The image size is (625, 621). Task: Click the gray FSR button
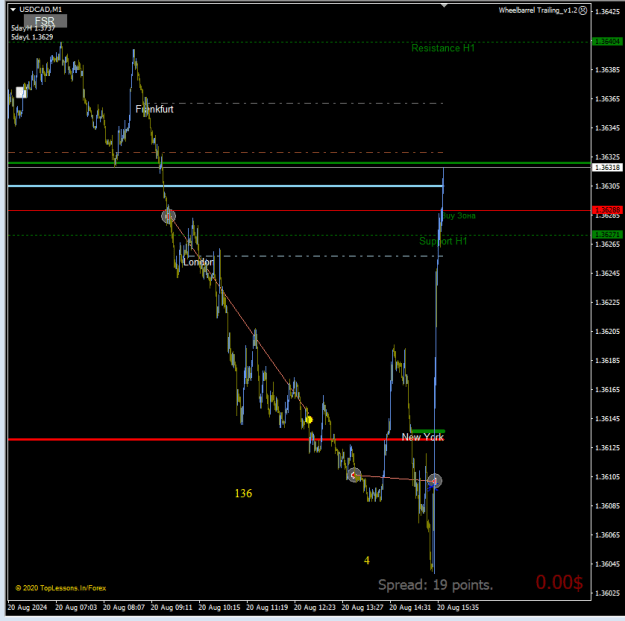(45, 21)
